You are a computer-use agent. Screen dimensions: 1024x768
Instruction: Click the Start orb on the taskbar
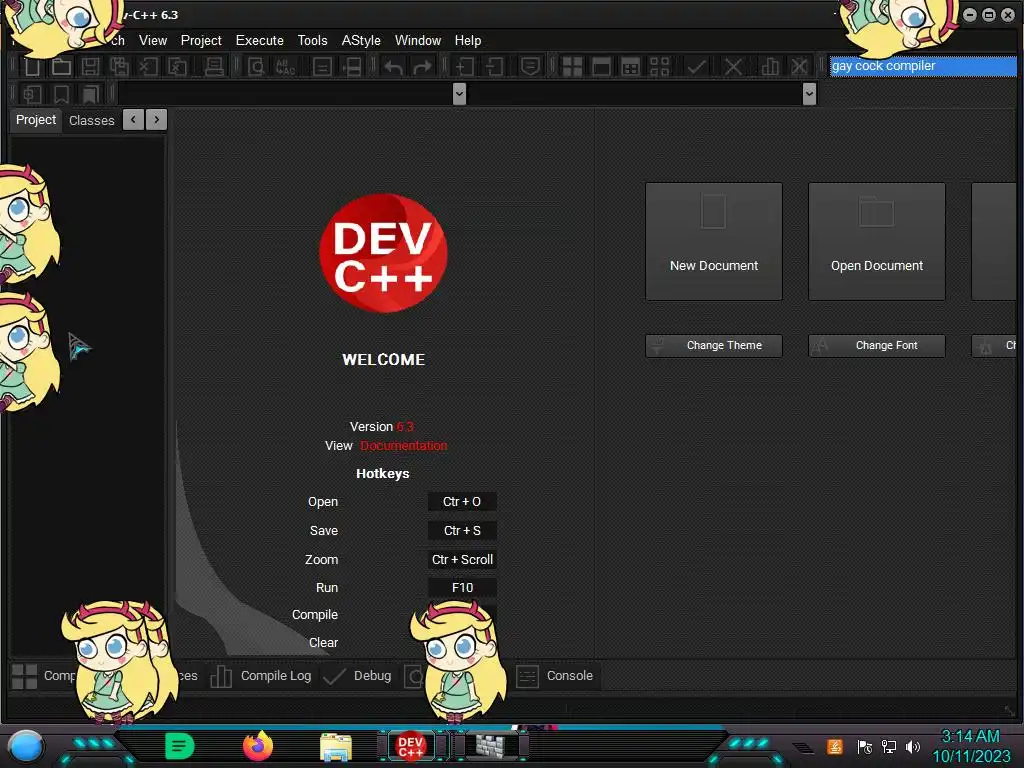(x=25, y=746)
